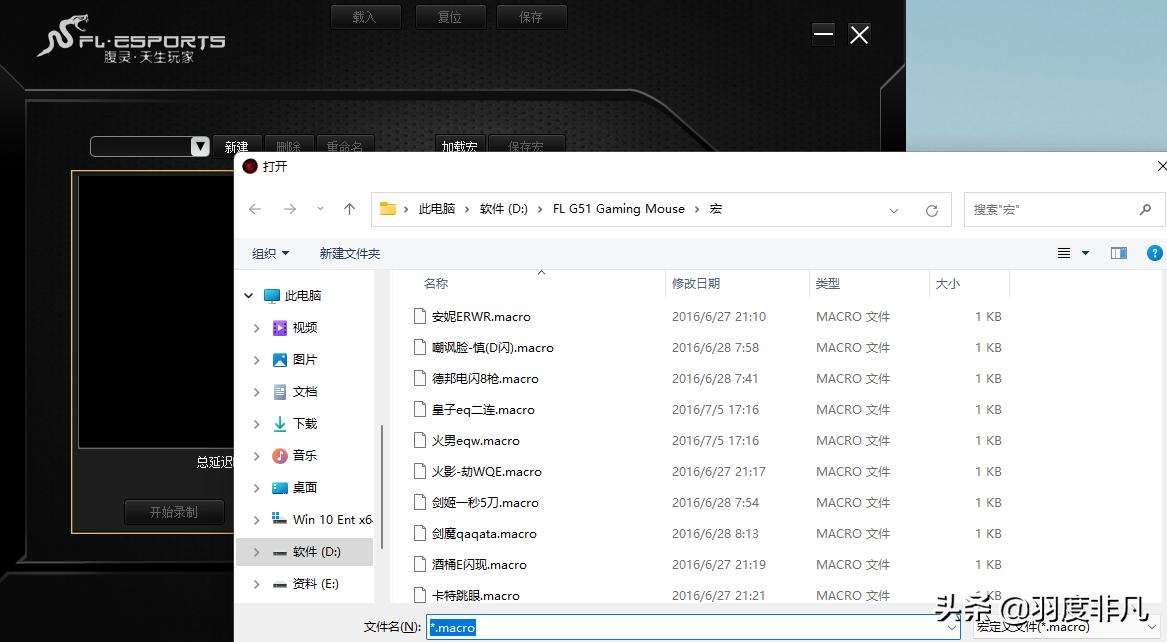
Task: Click the Up one level arrow
Action: (x=349, y=209)
